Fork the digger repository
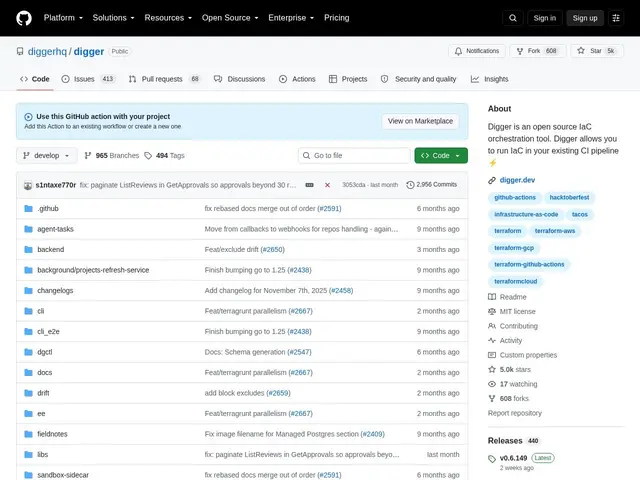The height and width of the screenshot is (480, 640). click(x=538, y=51)
